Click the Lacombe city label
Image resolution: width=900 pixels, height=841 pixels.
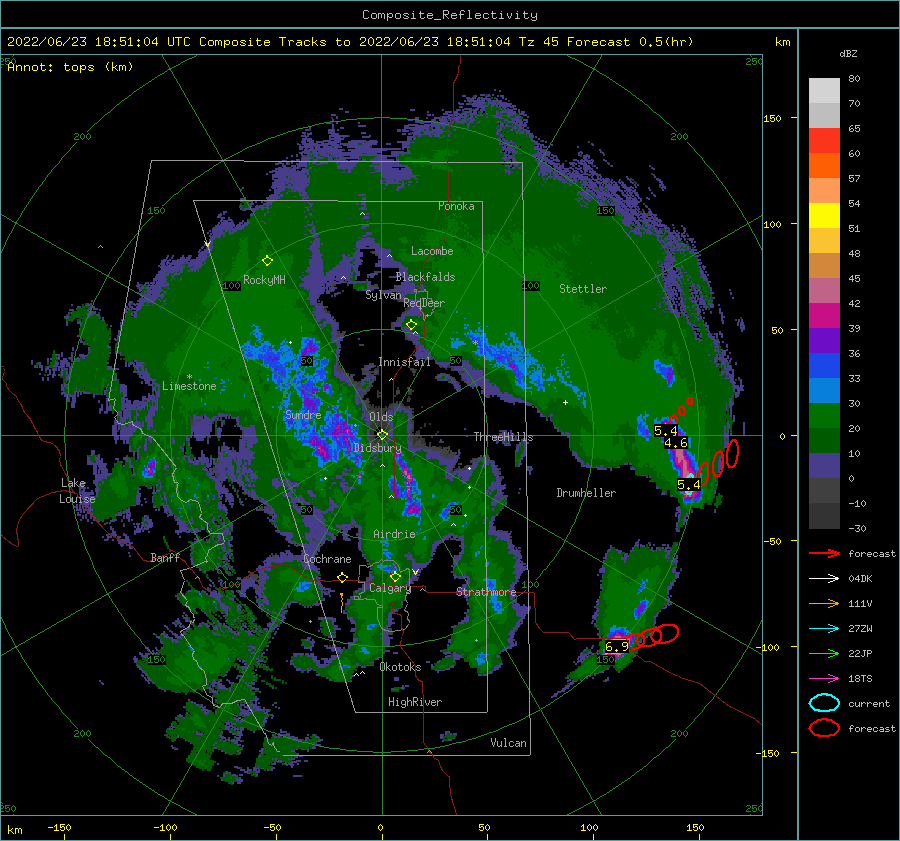[x=432, y=251]
